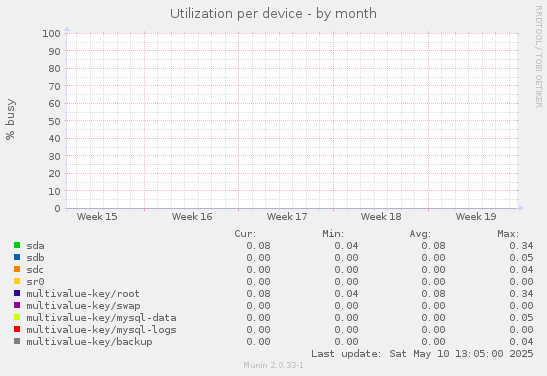Click the 'multivalue-key/mysql-data' legend label

point(101,318)
